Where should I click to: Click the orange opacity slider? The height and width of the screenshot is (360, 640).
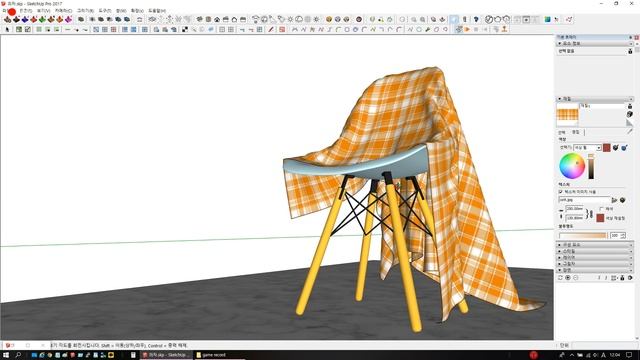pos(583,236)
